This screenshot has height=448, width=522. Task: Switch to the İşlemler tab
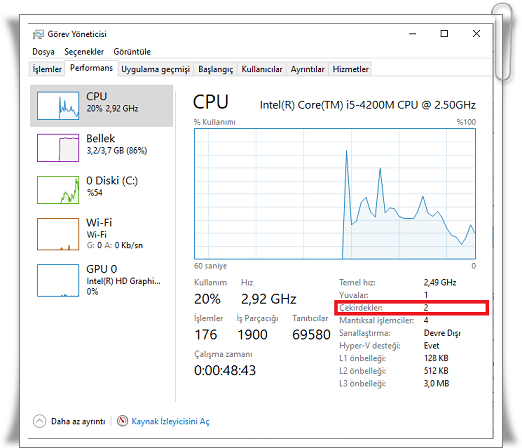[x=47, y=69]
